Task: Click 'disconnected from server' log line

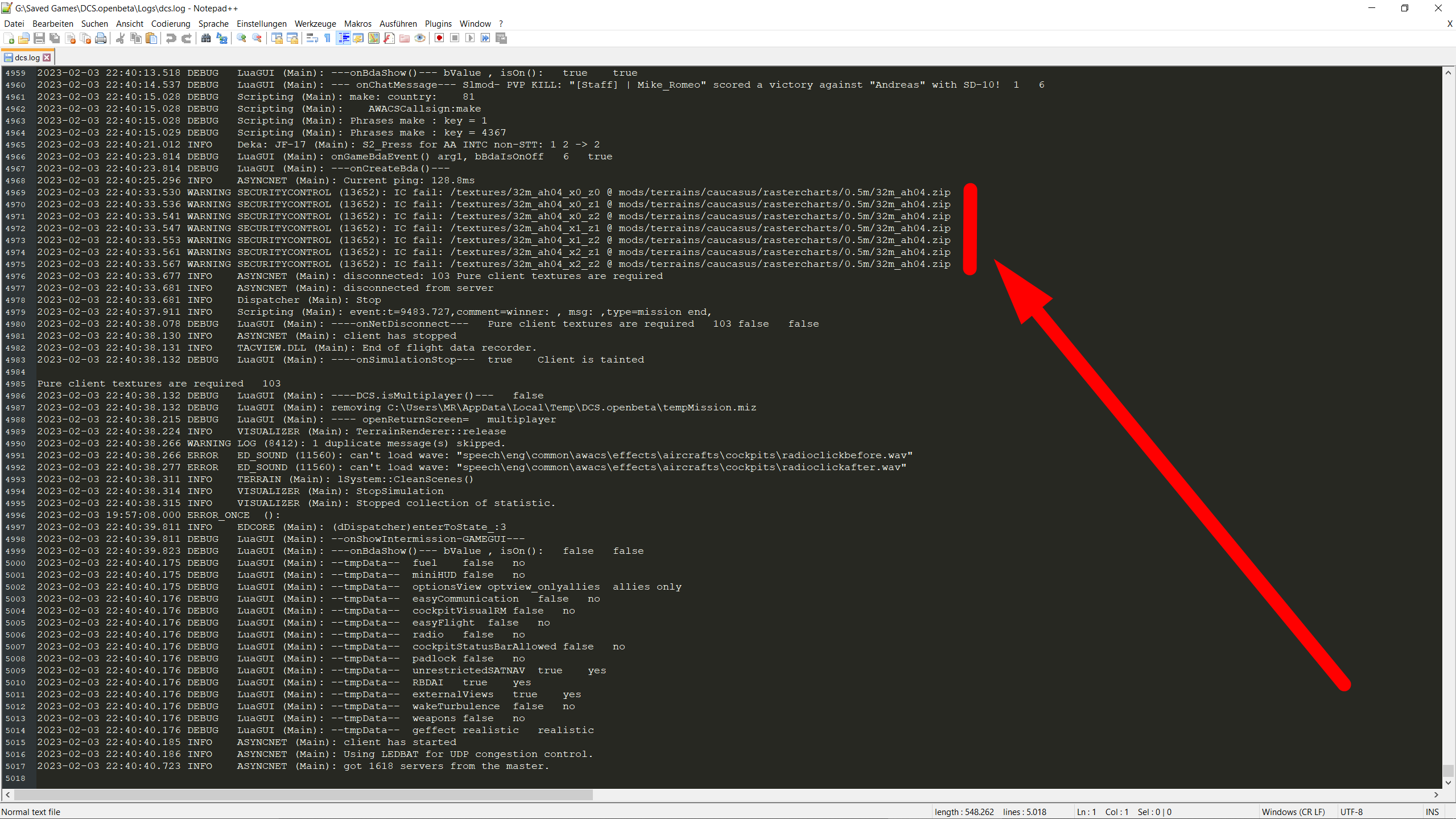Action: 418,288
